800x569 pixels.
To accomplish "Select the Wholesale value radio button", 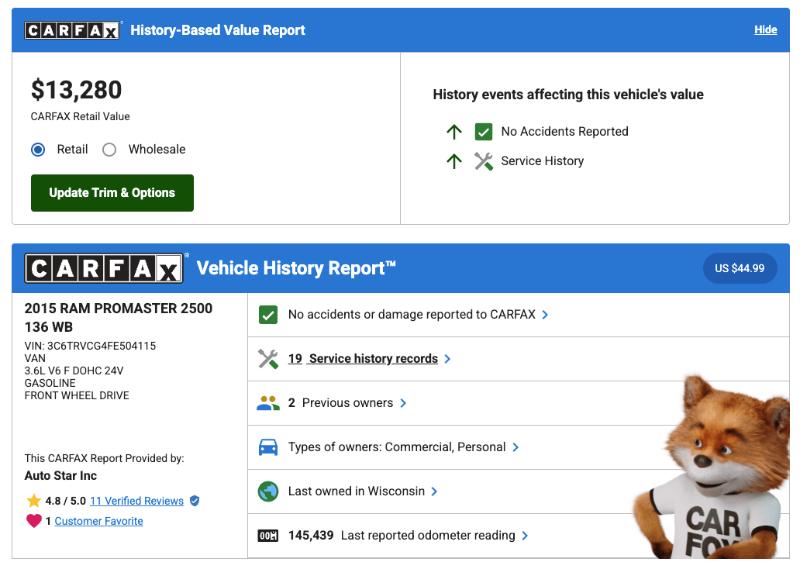I will [109, 150].
